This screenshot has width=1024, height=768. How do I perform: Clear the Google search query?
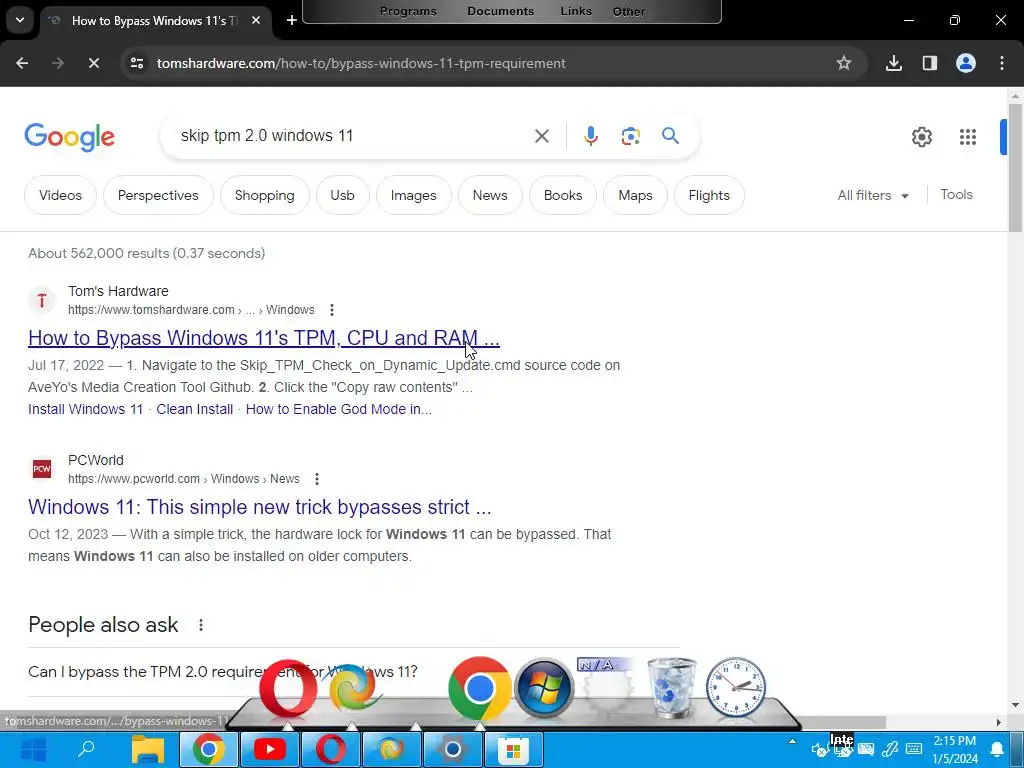point(541,136)
